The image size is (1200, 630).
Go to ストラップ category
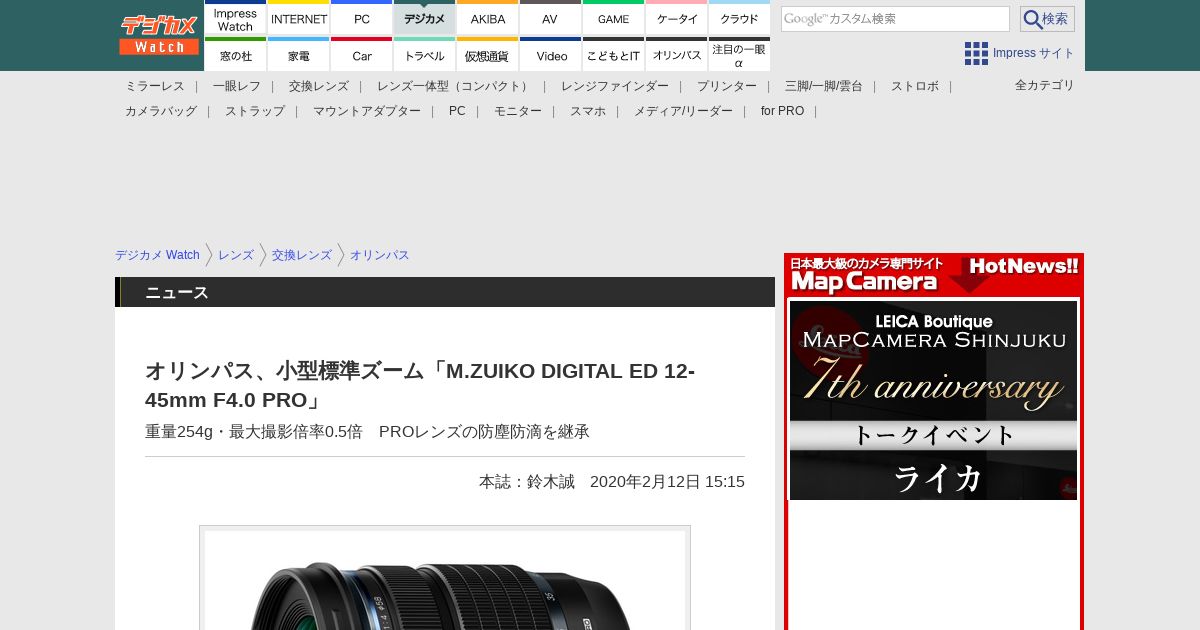[255, 111]
